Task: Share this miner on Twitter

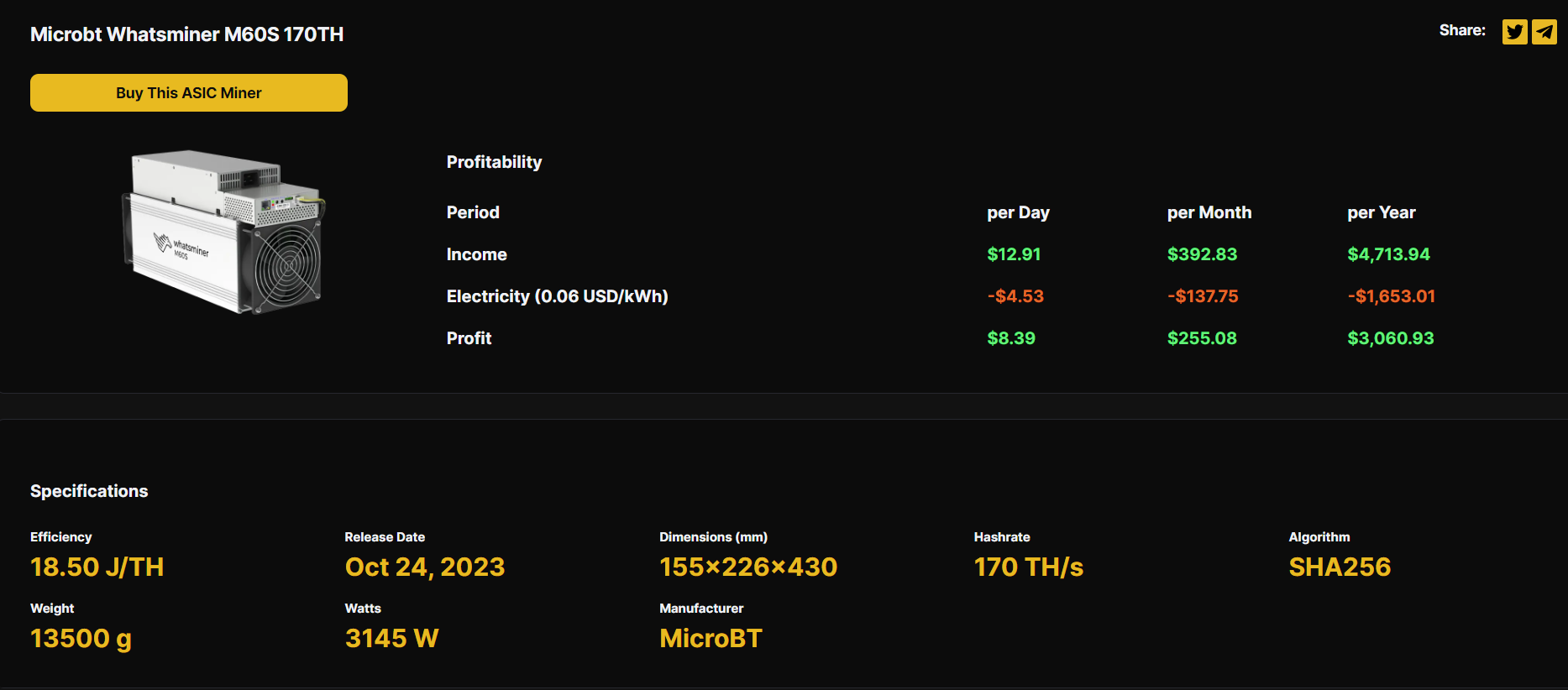Action: click(x=1514, y=32)
